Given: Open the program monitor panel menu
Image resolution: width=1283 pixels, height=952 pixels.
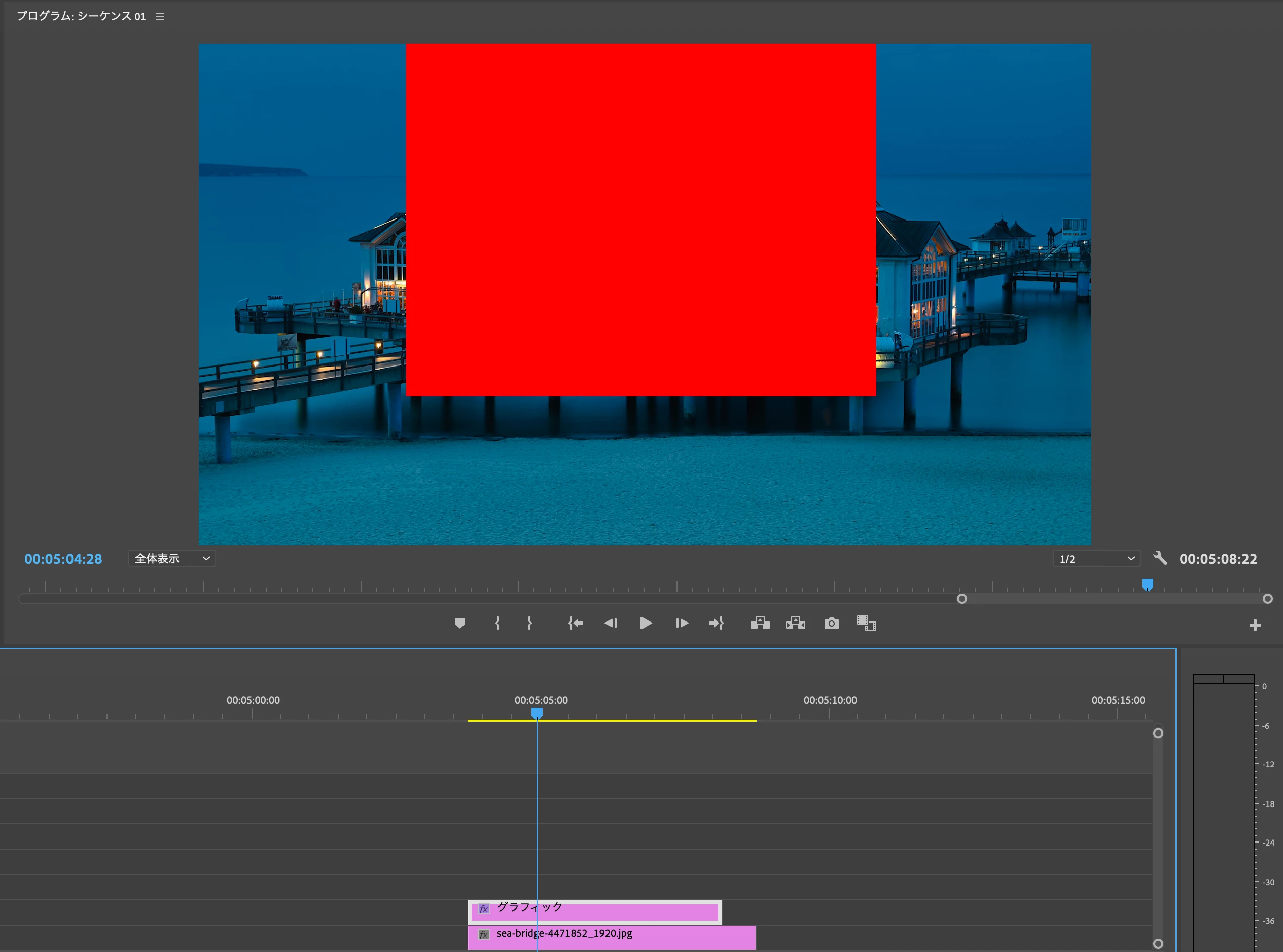Looking at the screenshot, I should [160, 17].
